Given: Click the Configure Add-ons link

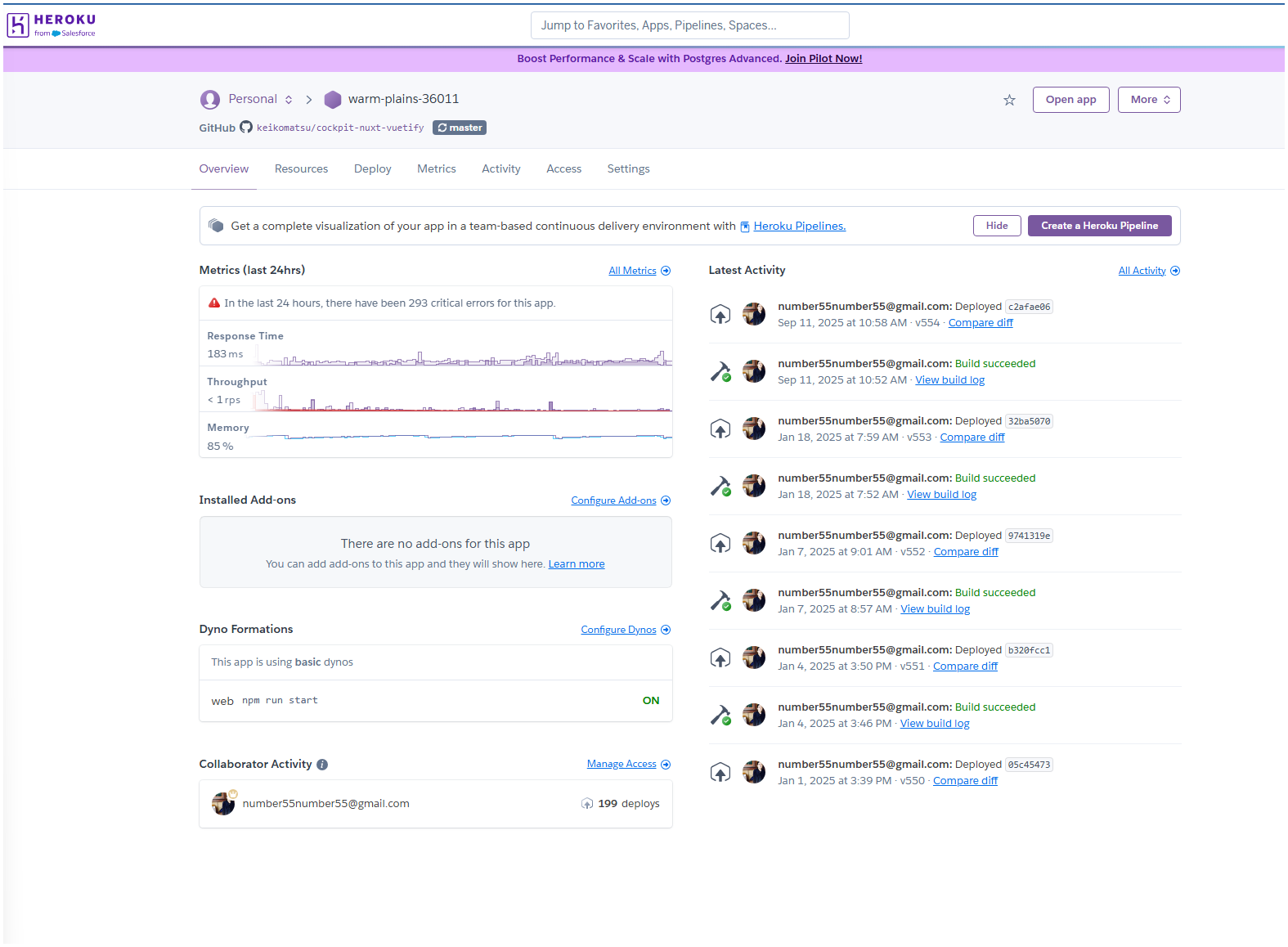Looking at the screenshot, I should (x=613, y=500).
